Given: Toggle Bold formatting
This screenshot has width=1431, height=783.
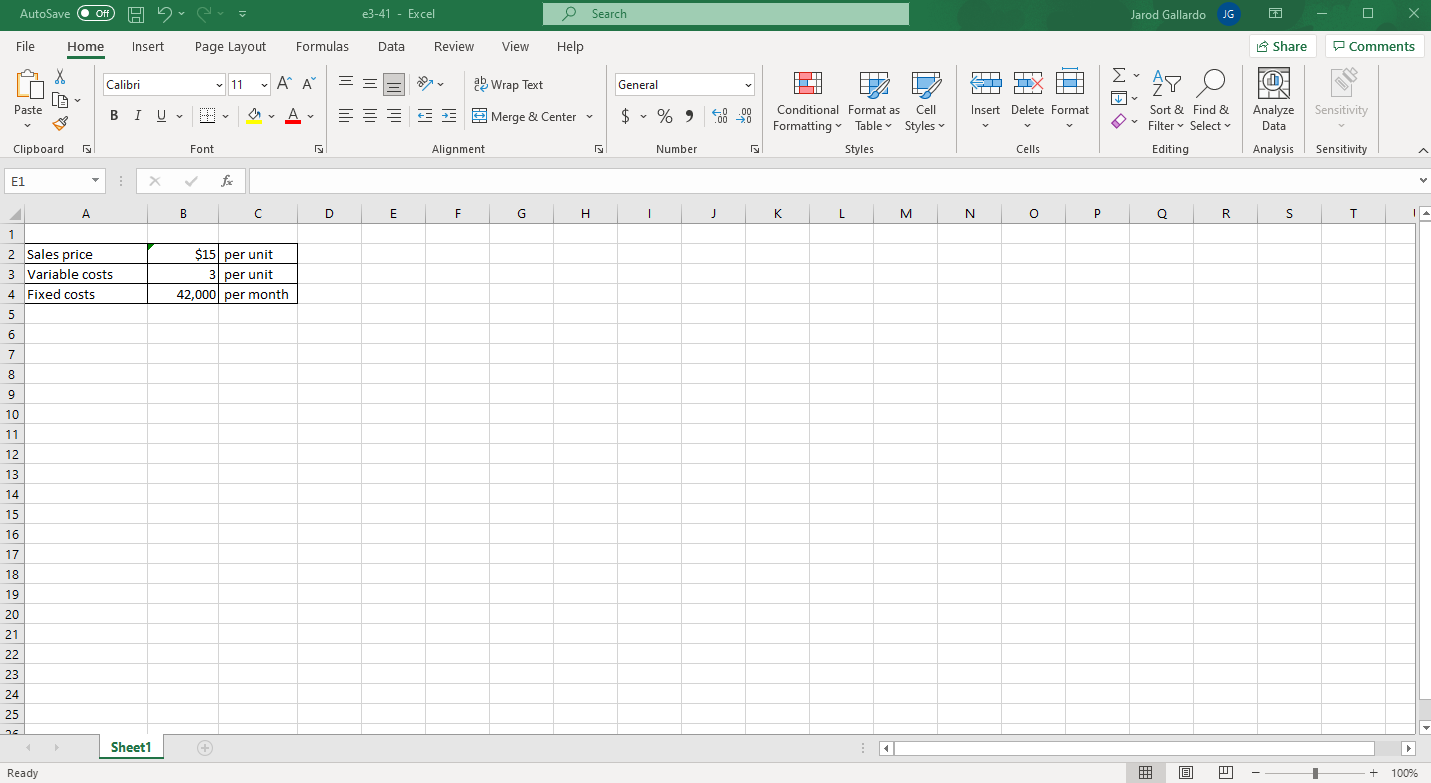Looking at the screenshot, I should [114, 117].
